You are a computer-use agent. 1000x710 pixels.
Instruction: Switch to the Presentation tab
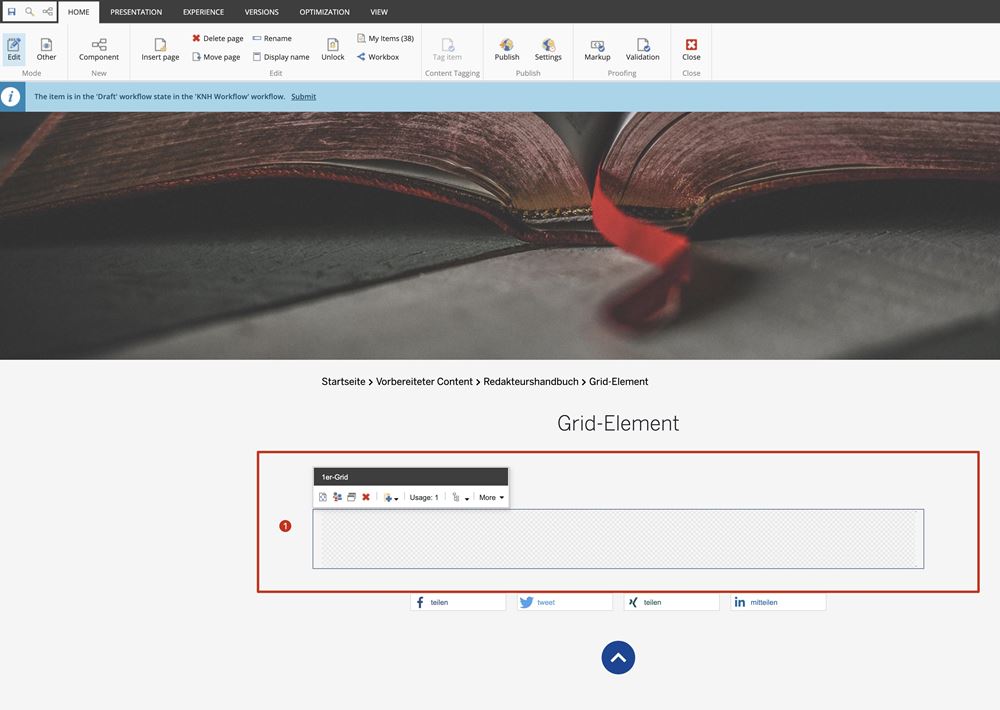coord(136,12)
